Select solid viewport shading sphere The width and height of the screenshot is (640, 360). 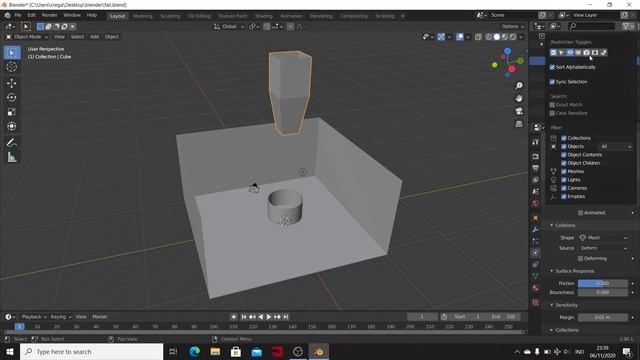(x=497, y=37)
